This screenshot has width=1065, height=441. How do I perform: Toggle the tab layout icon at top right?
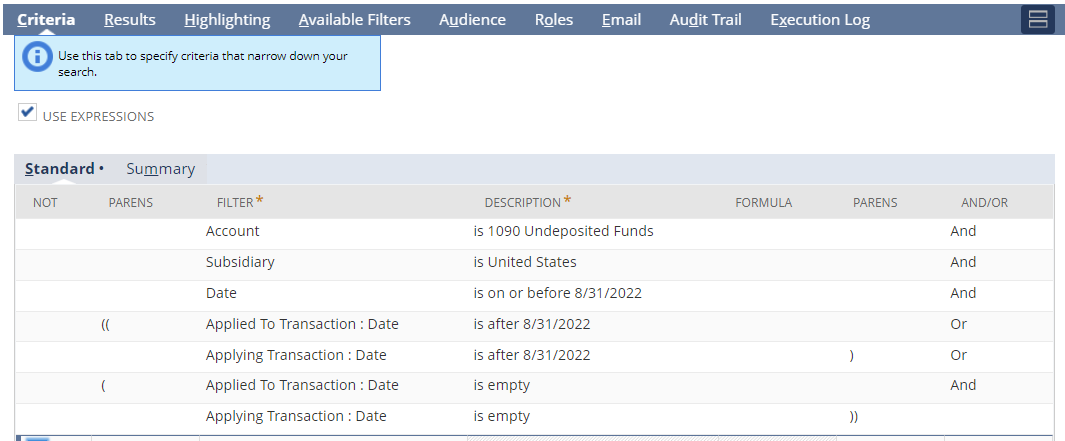(1037, 19)
